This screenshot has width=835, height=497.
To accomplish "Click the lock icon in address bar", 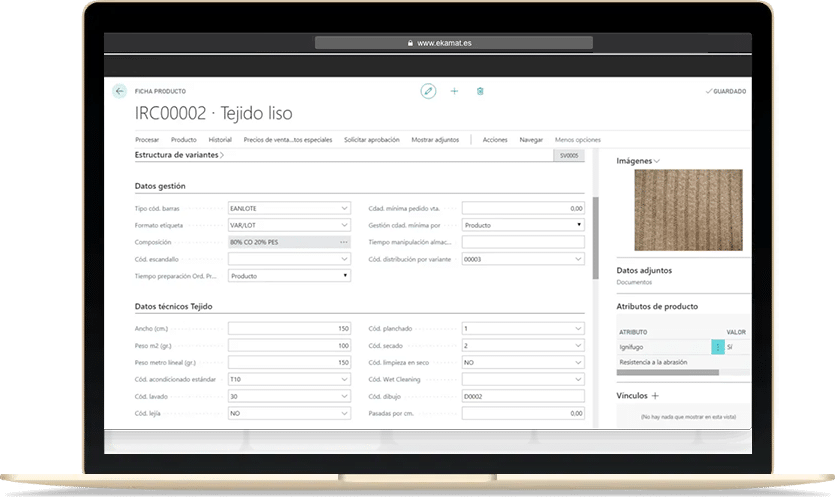I will pos(409,43).
